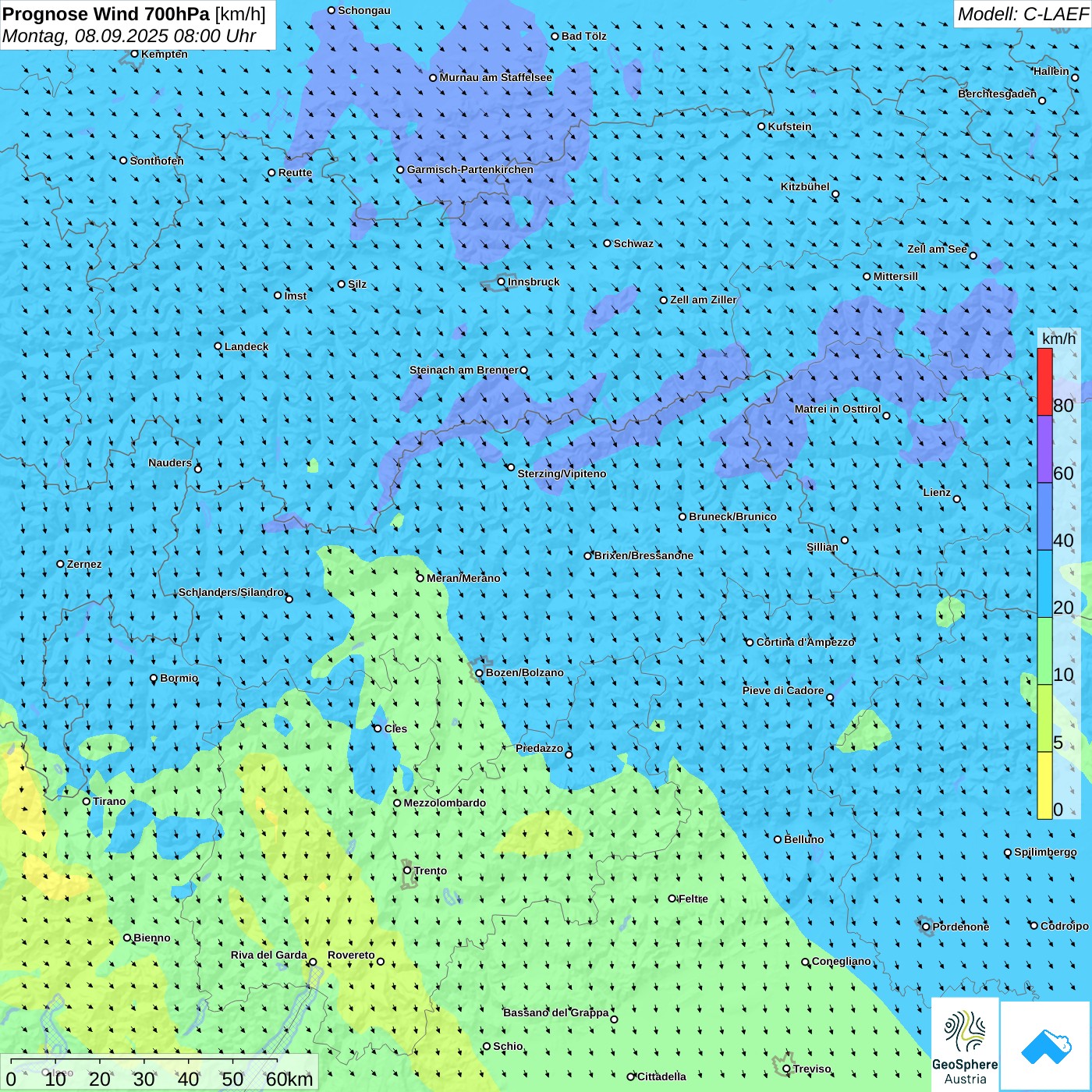Click the 'Murnau am Staffelsee' label
This screenshot has width=1092, height=1092.
point(496,77)
